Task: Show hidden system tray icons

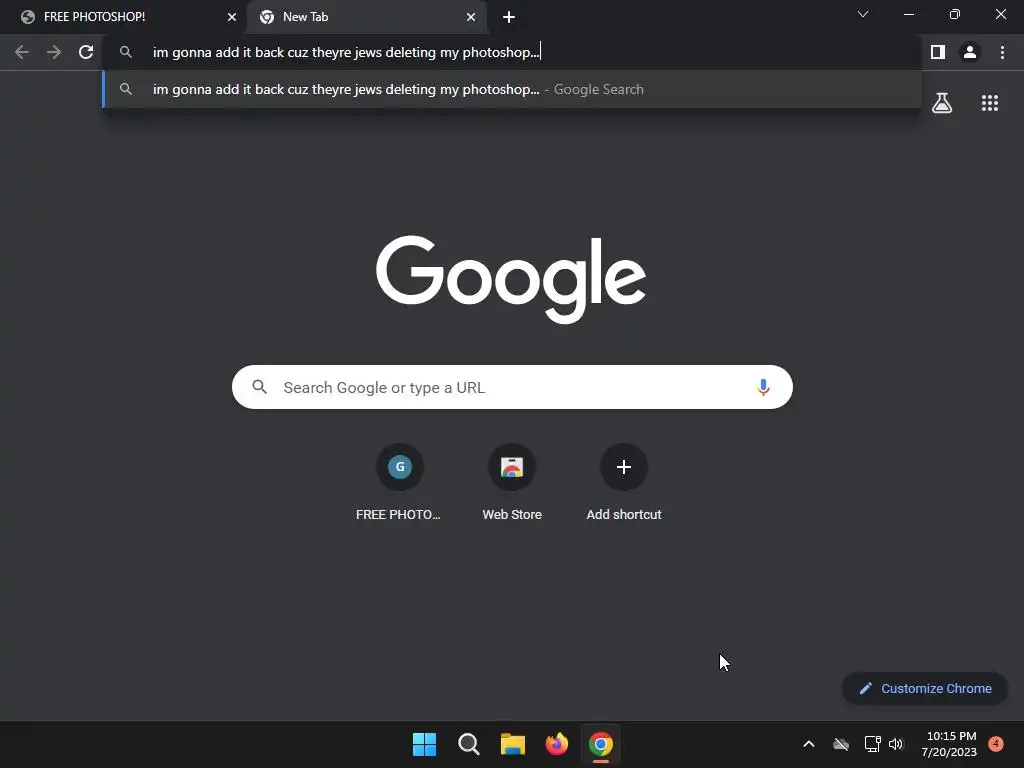Action: 808,744
